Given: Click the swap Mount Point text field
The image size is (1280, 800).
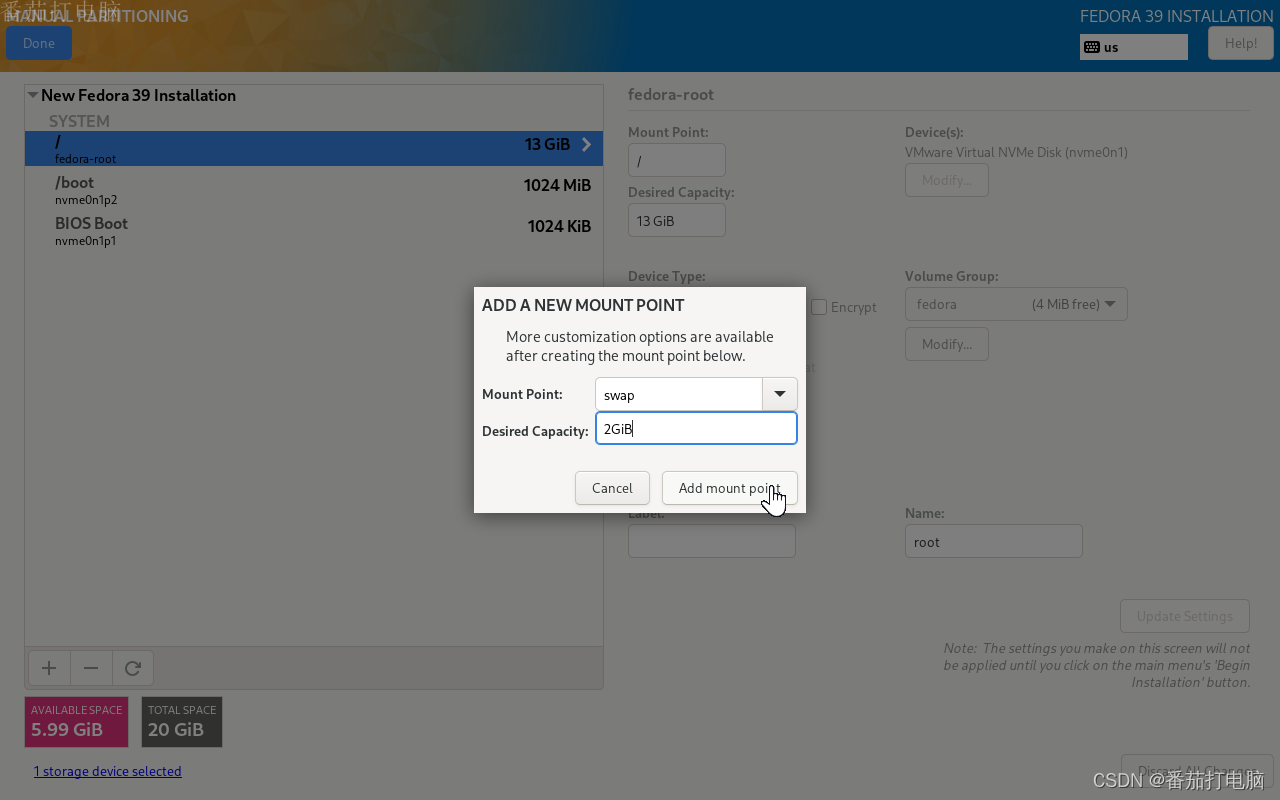Looking at the screenshot, I should (x=679, y=394).
